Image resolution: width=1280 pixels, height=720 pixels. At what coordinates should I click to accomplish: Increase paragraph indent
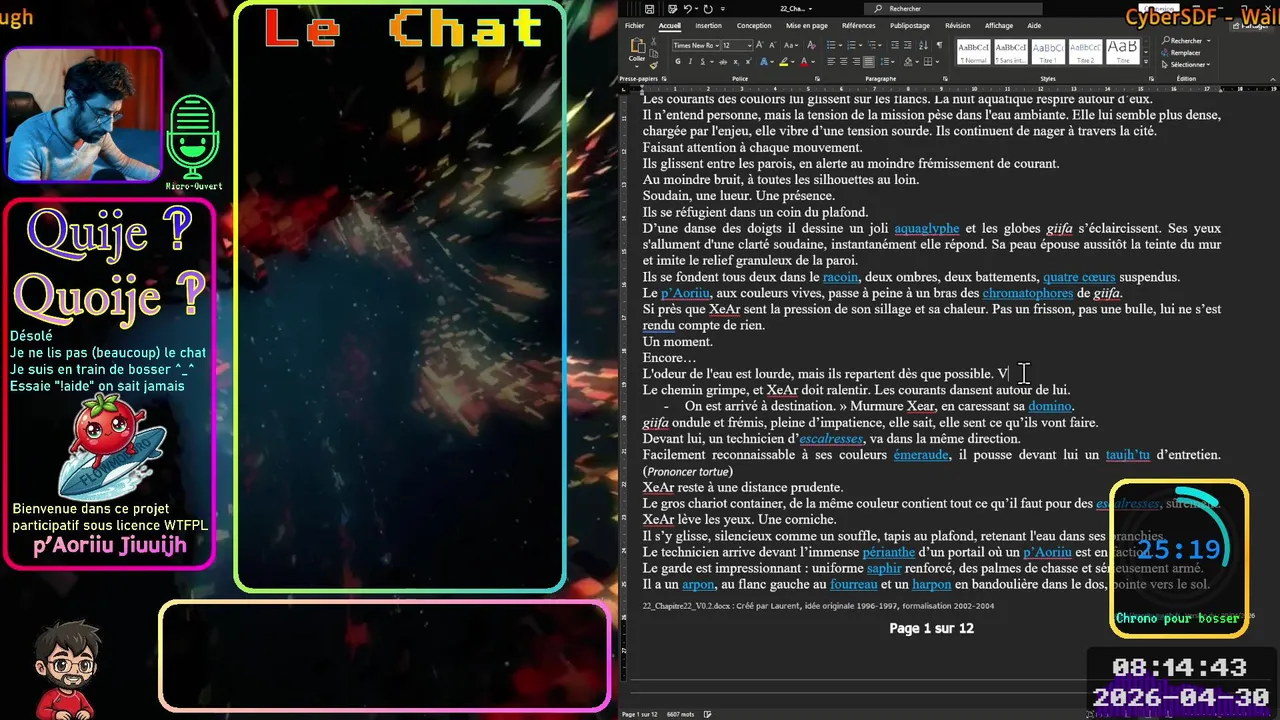click(908, 45)
